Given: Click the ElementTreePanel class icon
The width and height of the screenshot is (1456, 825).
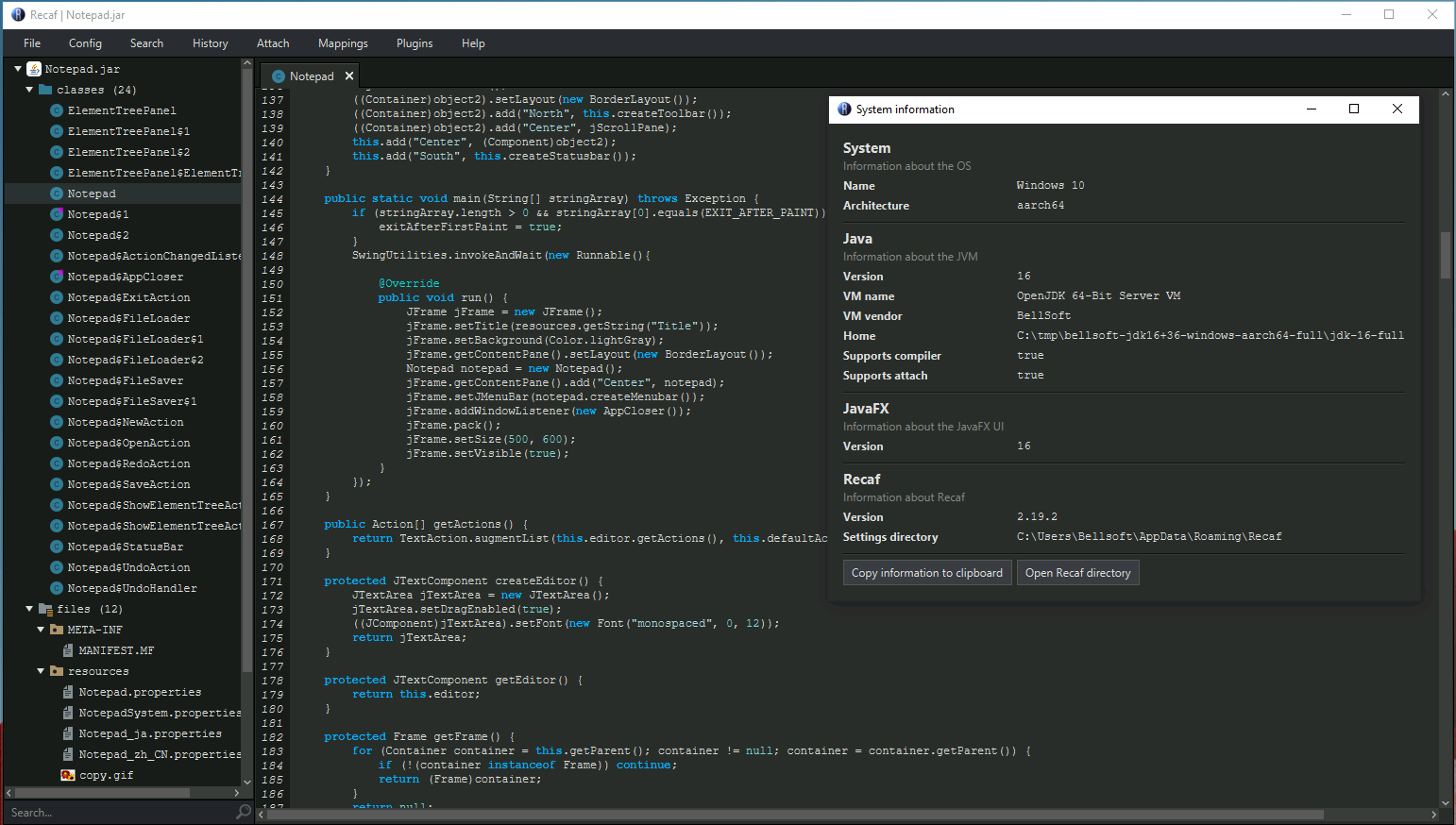Looking at the screenshot, I should [57, 110].
